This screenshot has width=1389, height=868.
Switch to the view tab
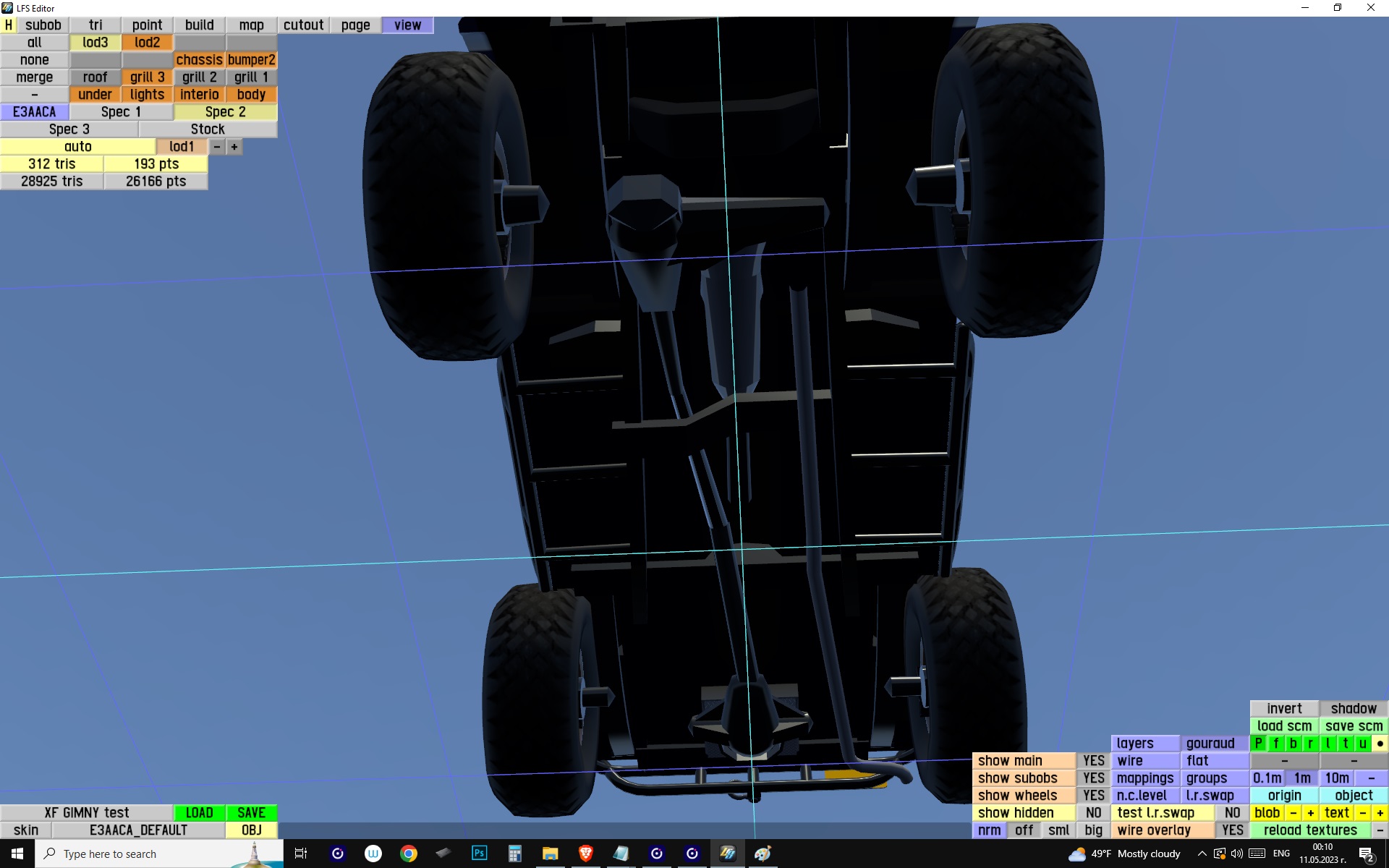click(x=407, y=25)
